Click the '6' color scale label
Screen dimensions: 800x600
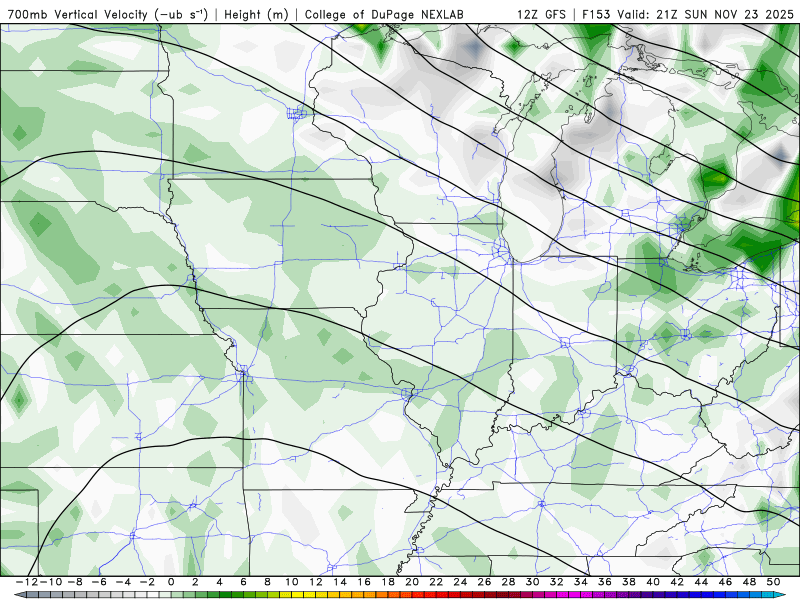pos(243,582)
